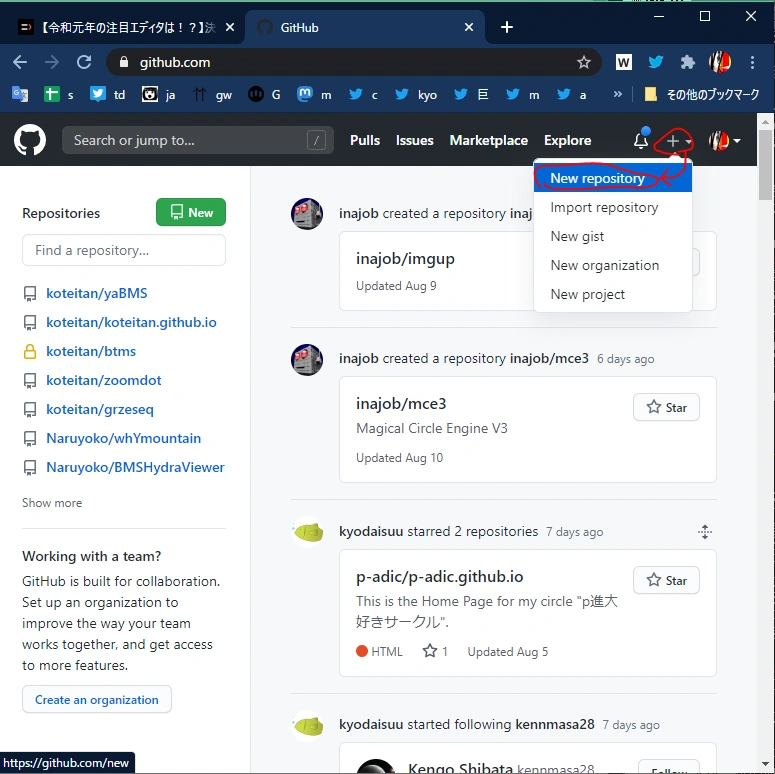
Task: Click the Twitter extension icon in toolbar
Action: [655, 62]
